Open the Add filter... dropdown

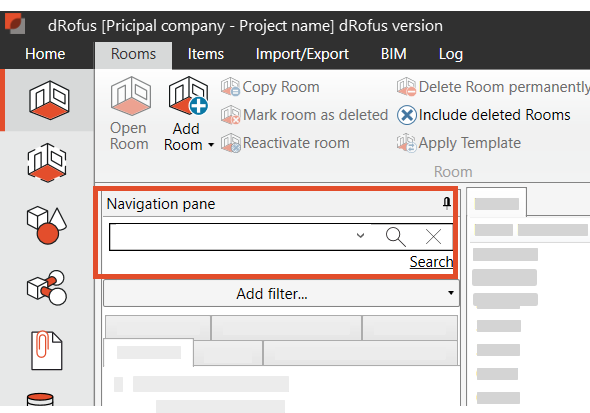coord(281,293)
